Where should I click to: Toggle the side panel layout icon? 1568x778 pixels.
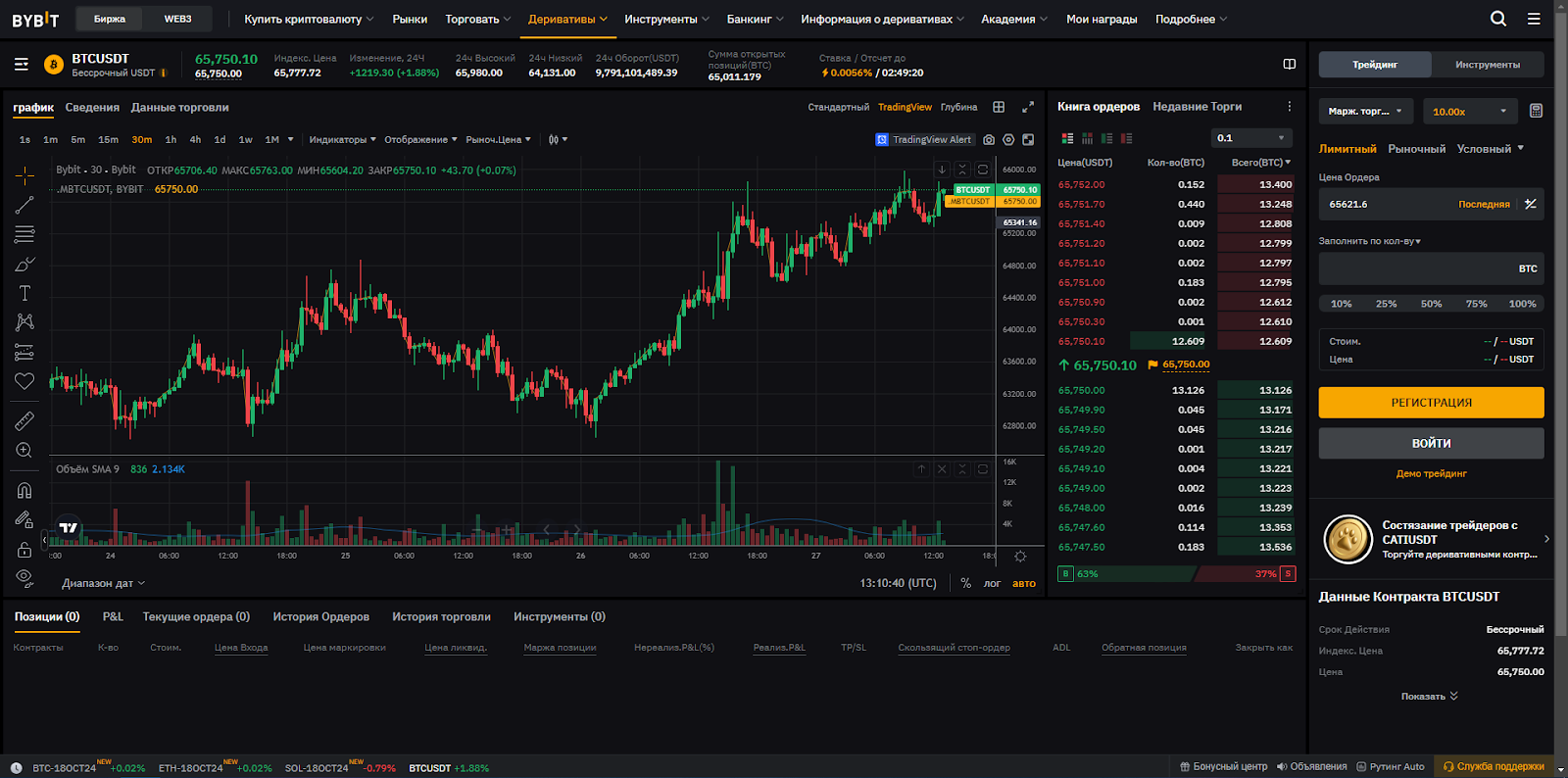point(1290,64)
